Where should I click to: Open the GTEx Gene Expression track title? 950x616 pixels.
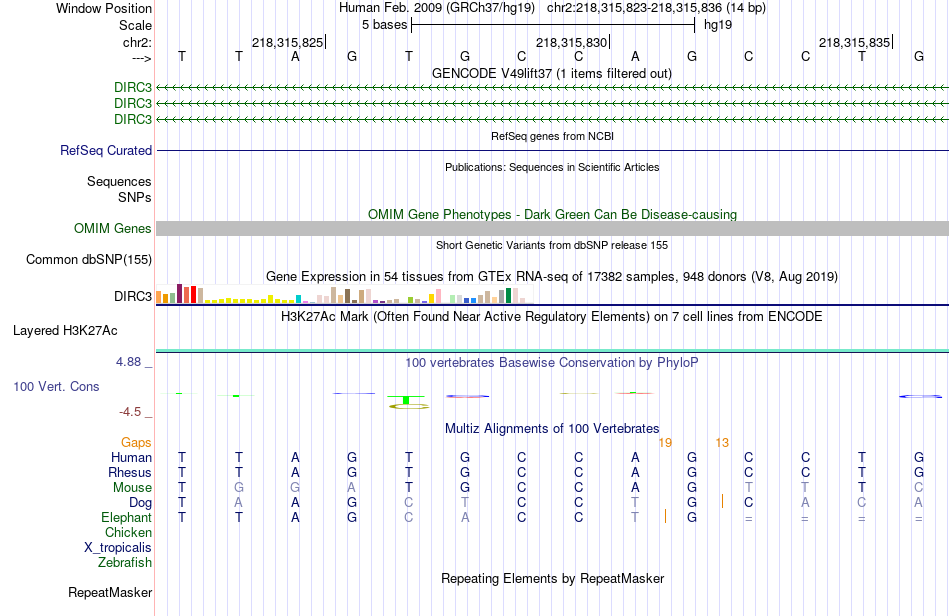[552, 277]
